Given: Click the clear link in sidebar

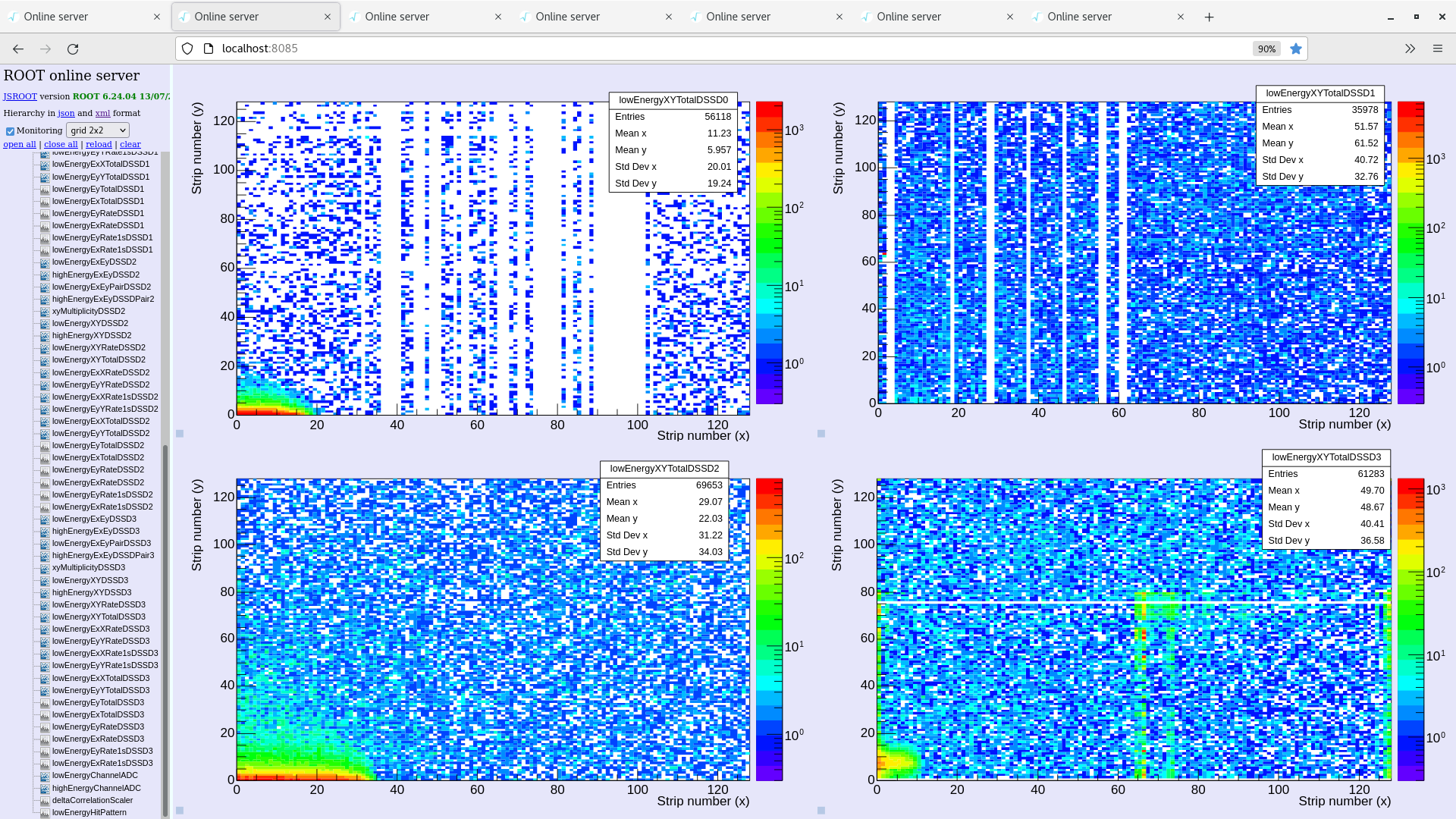Looking at the screenshot, I should (130, 144).
